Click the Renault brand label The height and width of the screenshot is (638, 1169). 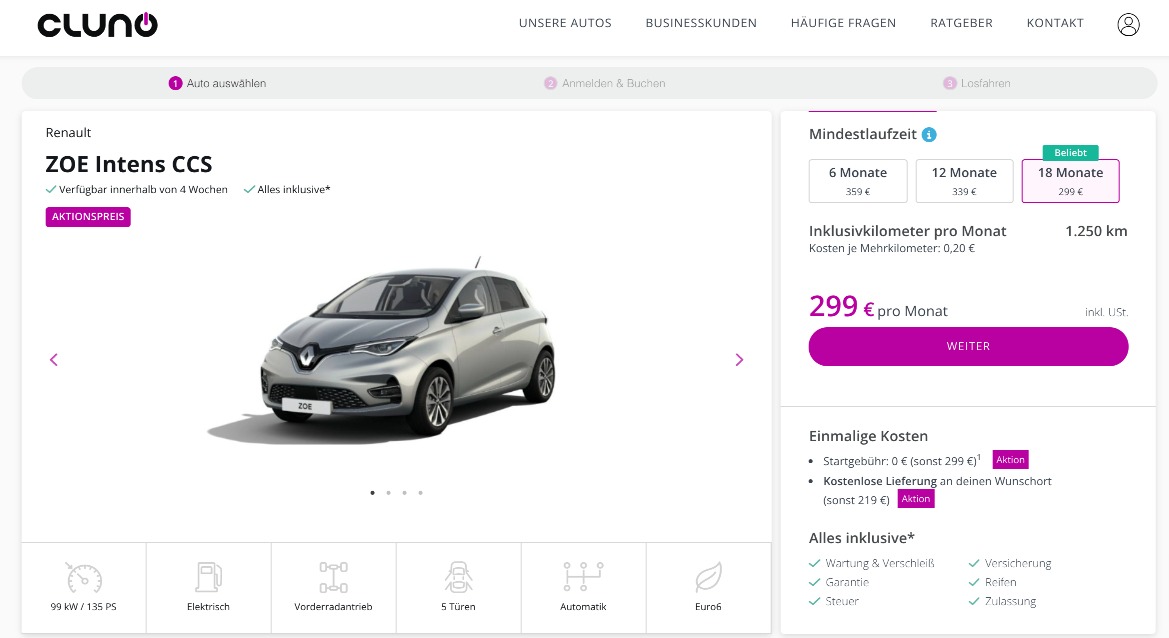tap(68, 133)
